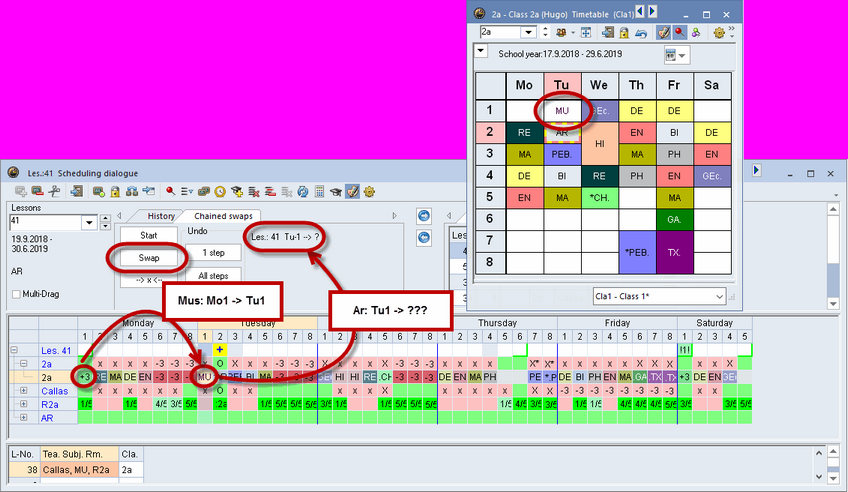Click the Undo 1 step button
848x492 pixels.
213,252
